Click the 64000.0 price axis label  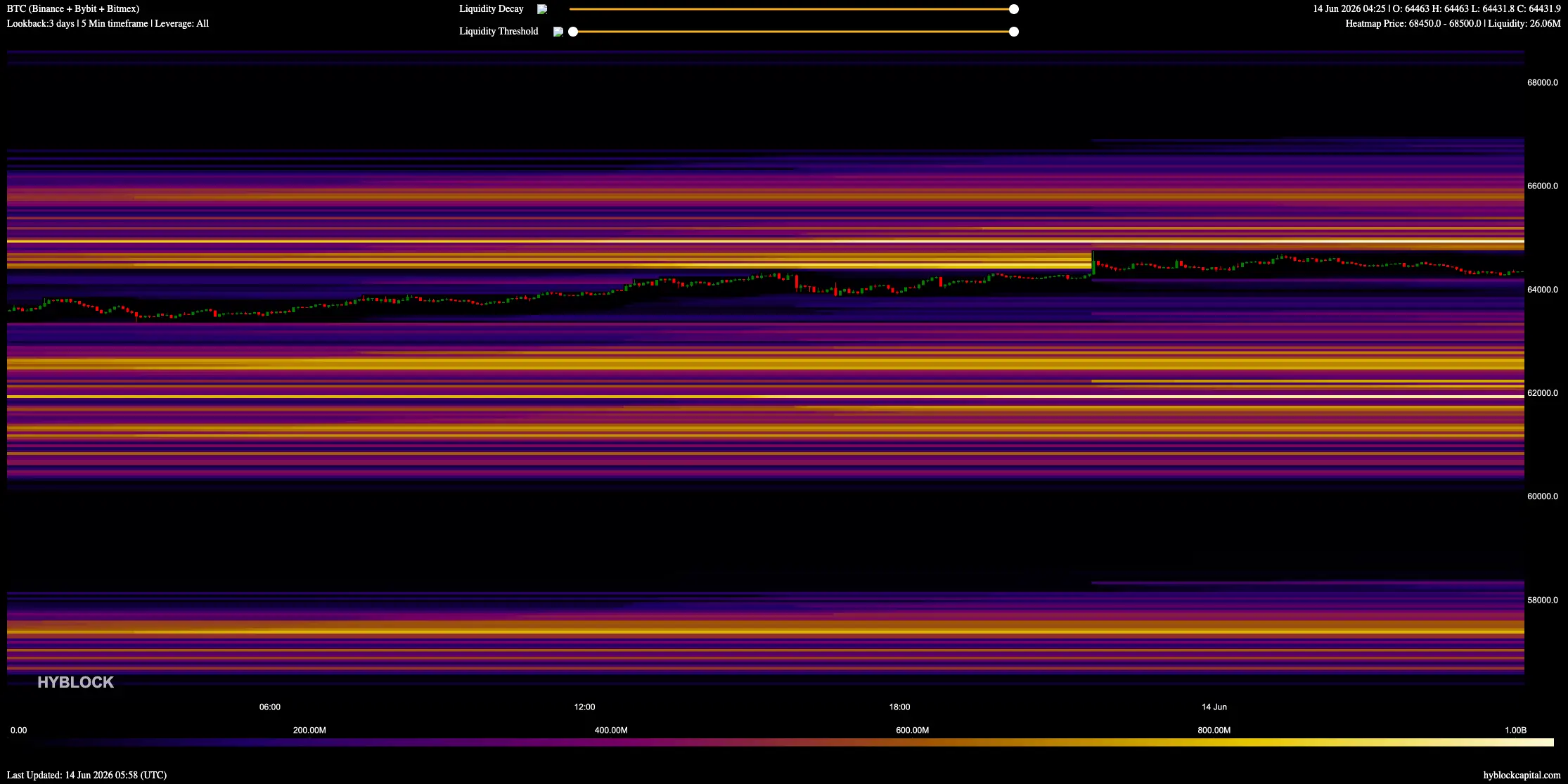[x=1542, y=289]
